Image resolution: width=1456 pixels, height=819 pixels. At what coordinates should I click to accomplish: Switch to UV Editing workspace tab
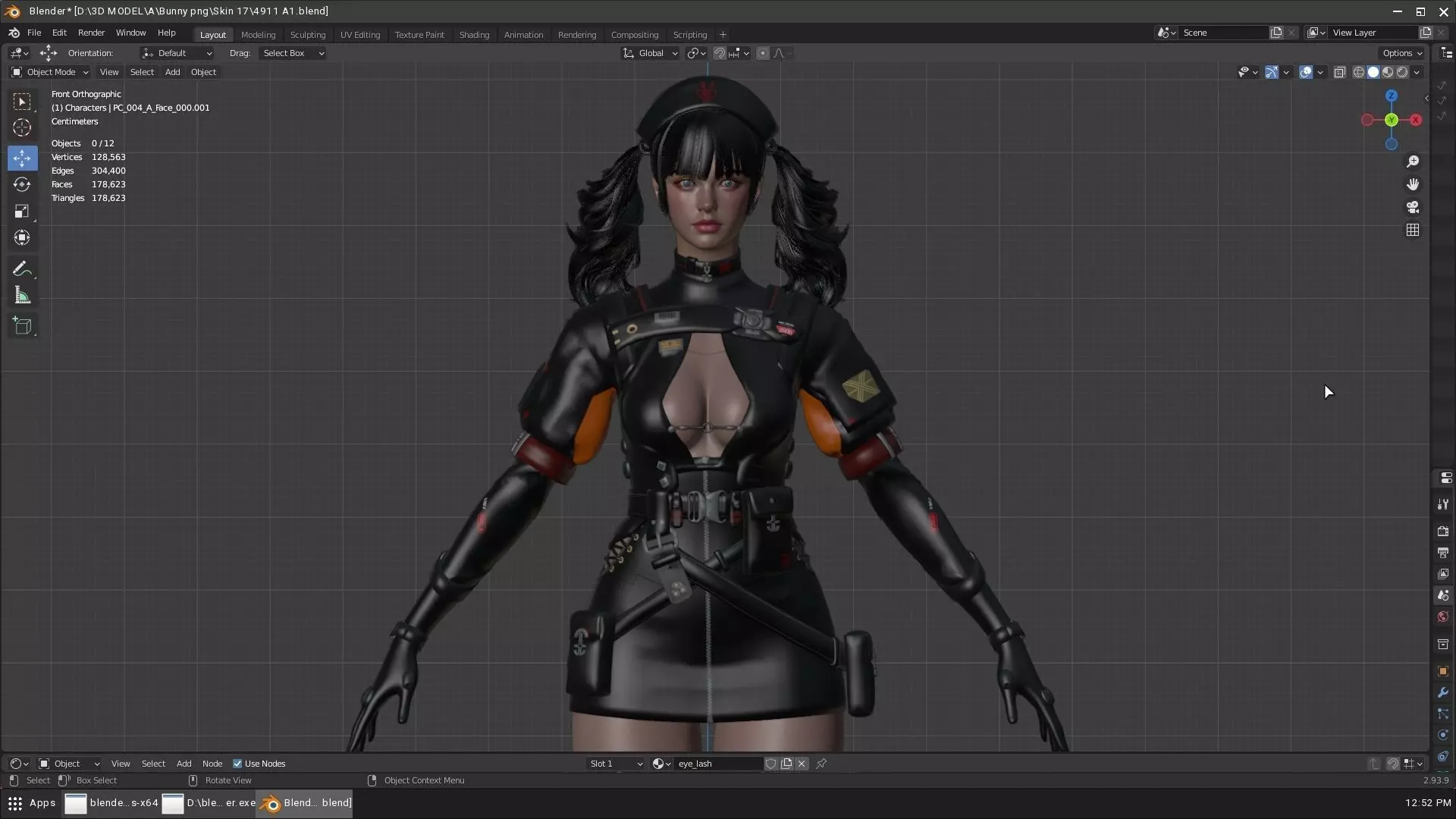[360, 35]
